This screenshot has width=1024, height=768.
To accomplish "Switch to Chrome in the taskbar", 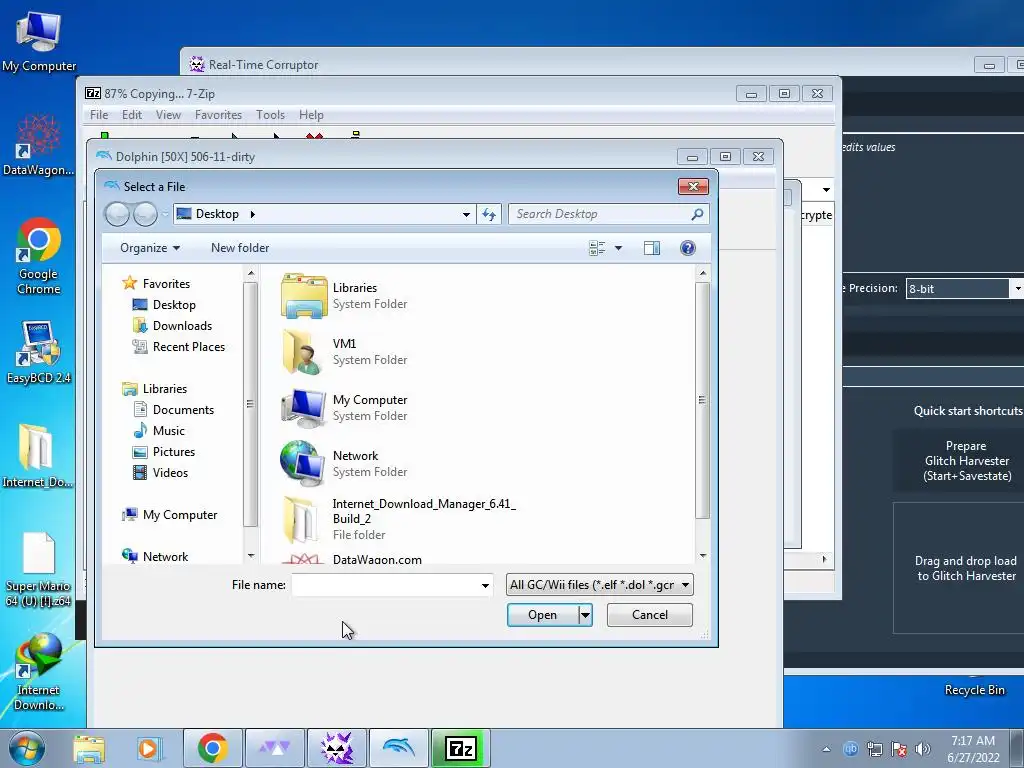I will tap(213, 748).
